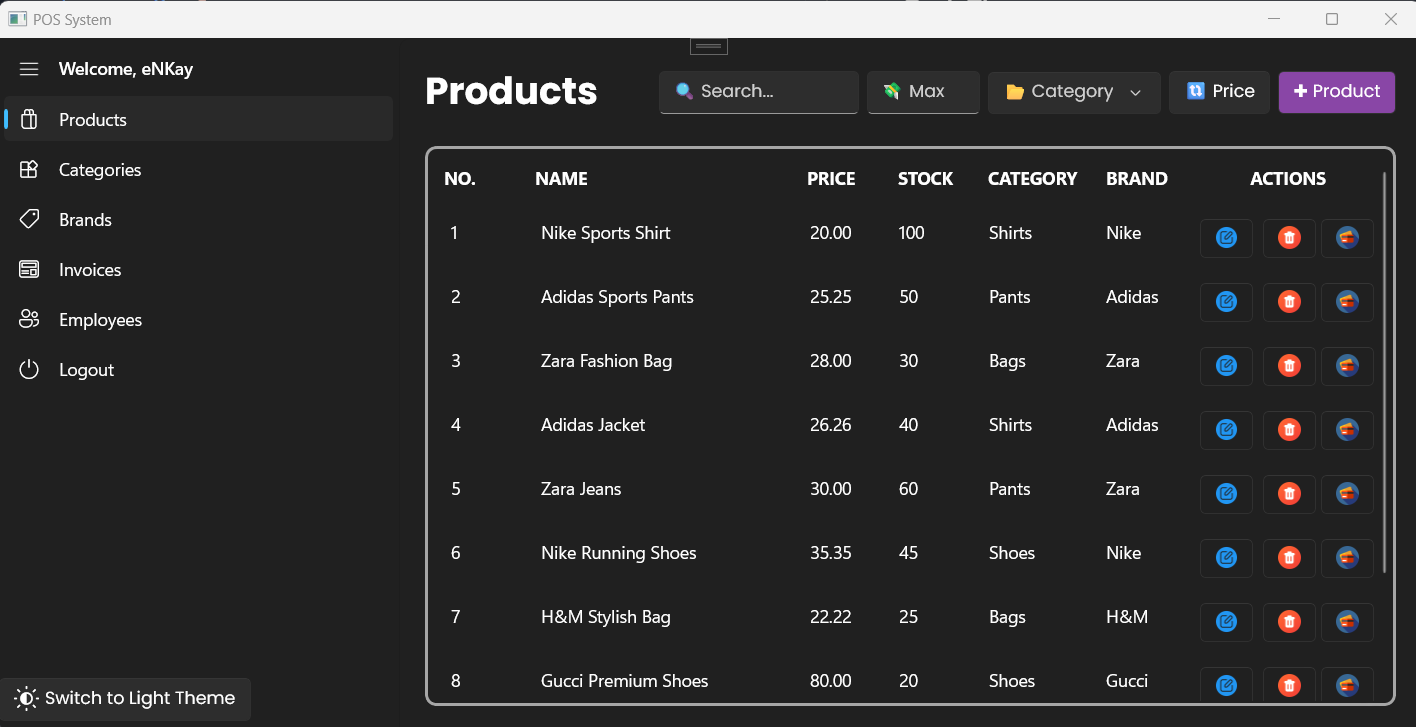This screenshot has height=727, width=1416.
Task: Sort products using the Price button
Action: 1219,91
